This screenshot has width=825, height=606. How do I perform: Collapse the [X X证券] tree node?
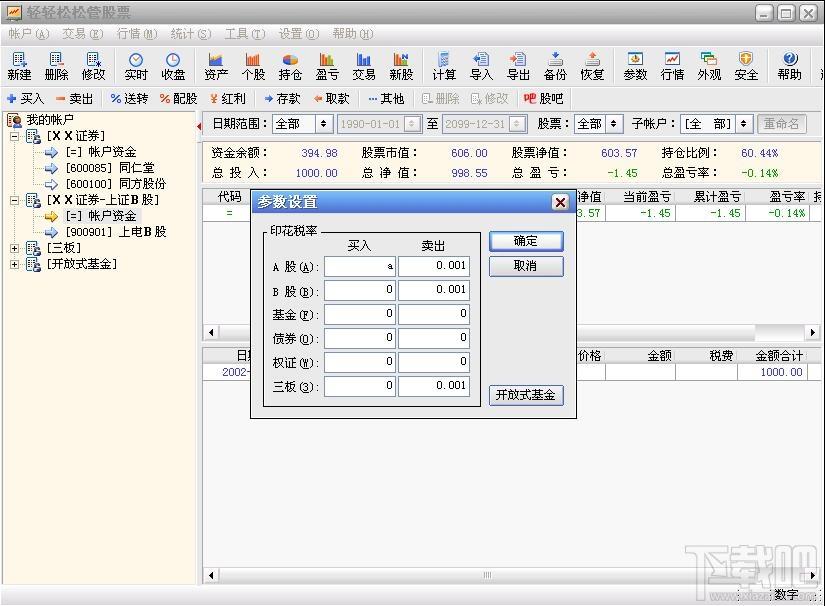[15, 136]
